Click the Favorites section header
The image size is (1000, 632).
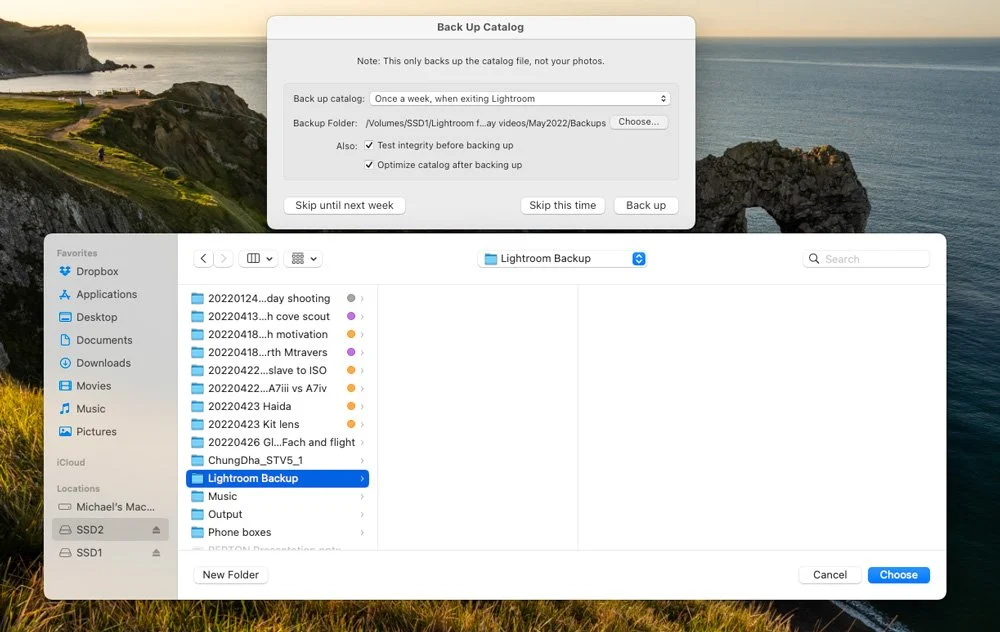click(77, 253)
